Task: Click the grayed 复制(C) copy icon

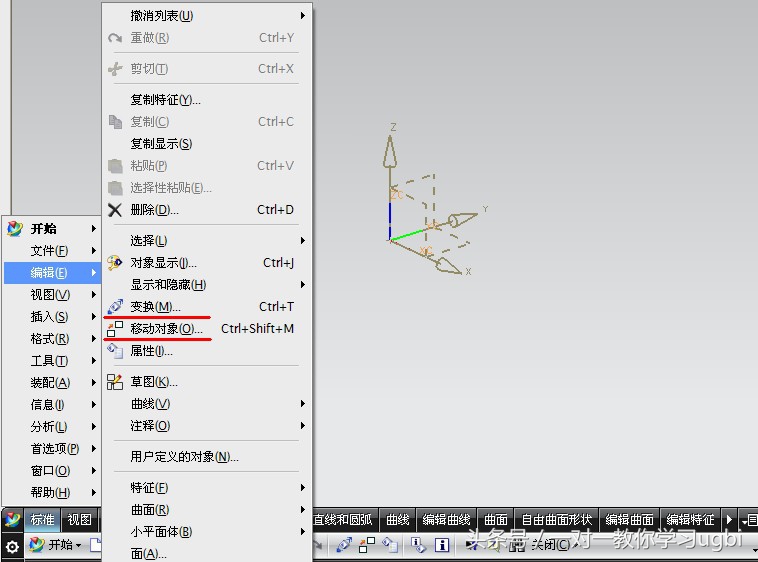Action: click(x=115, y=122)
